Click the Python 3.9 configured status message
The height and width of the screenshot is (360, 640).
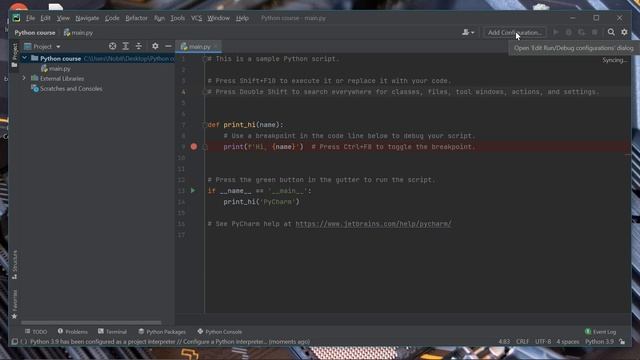click(170, 342)
